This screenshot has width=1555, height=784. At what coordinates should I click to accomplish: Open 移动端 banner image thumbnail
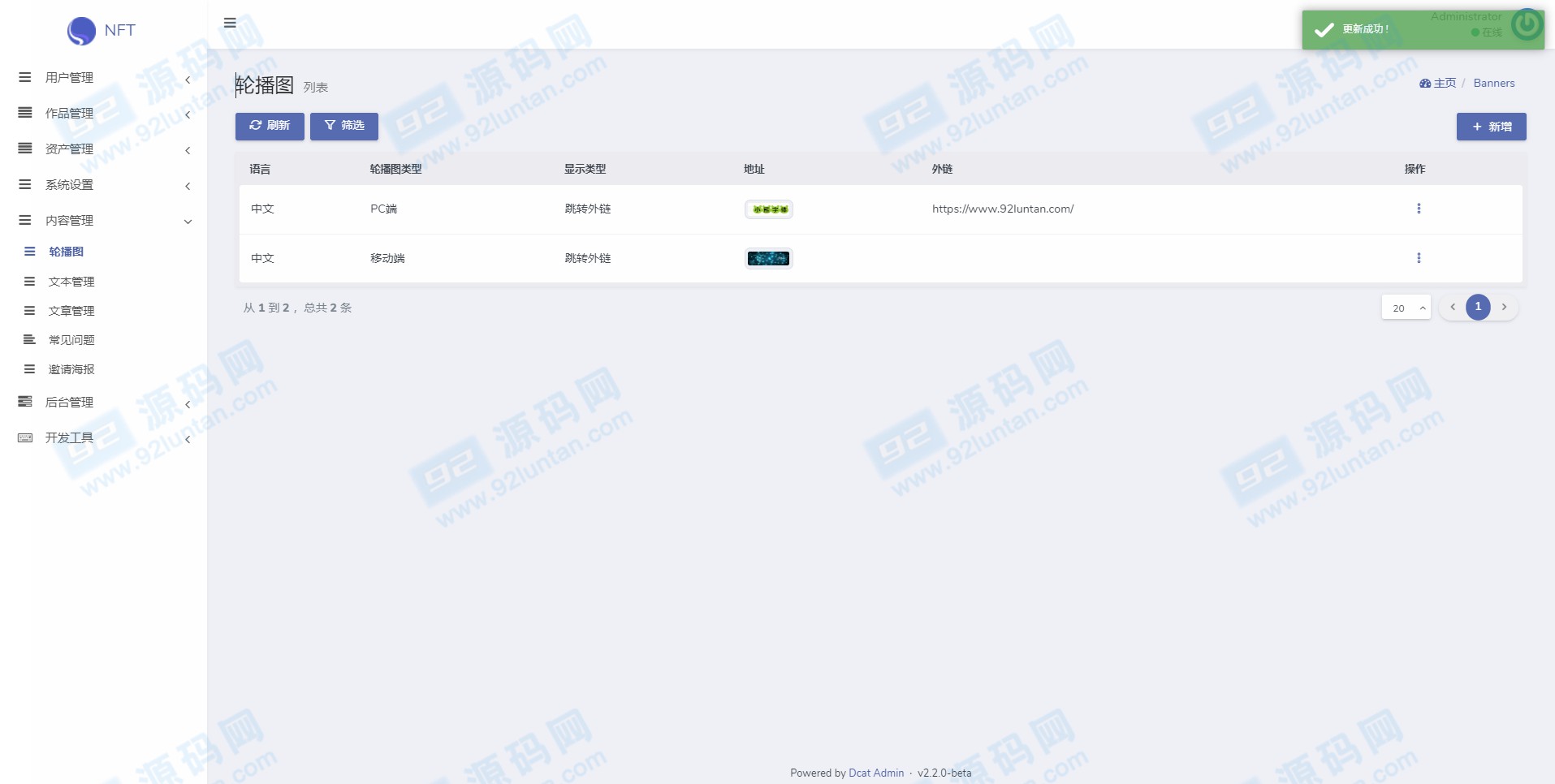click(x=769, y=259)
